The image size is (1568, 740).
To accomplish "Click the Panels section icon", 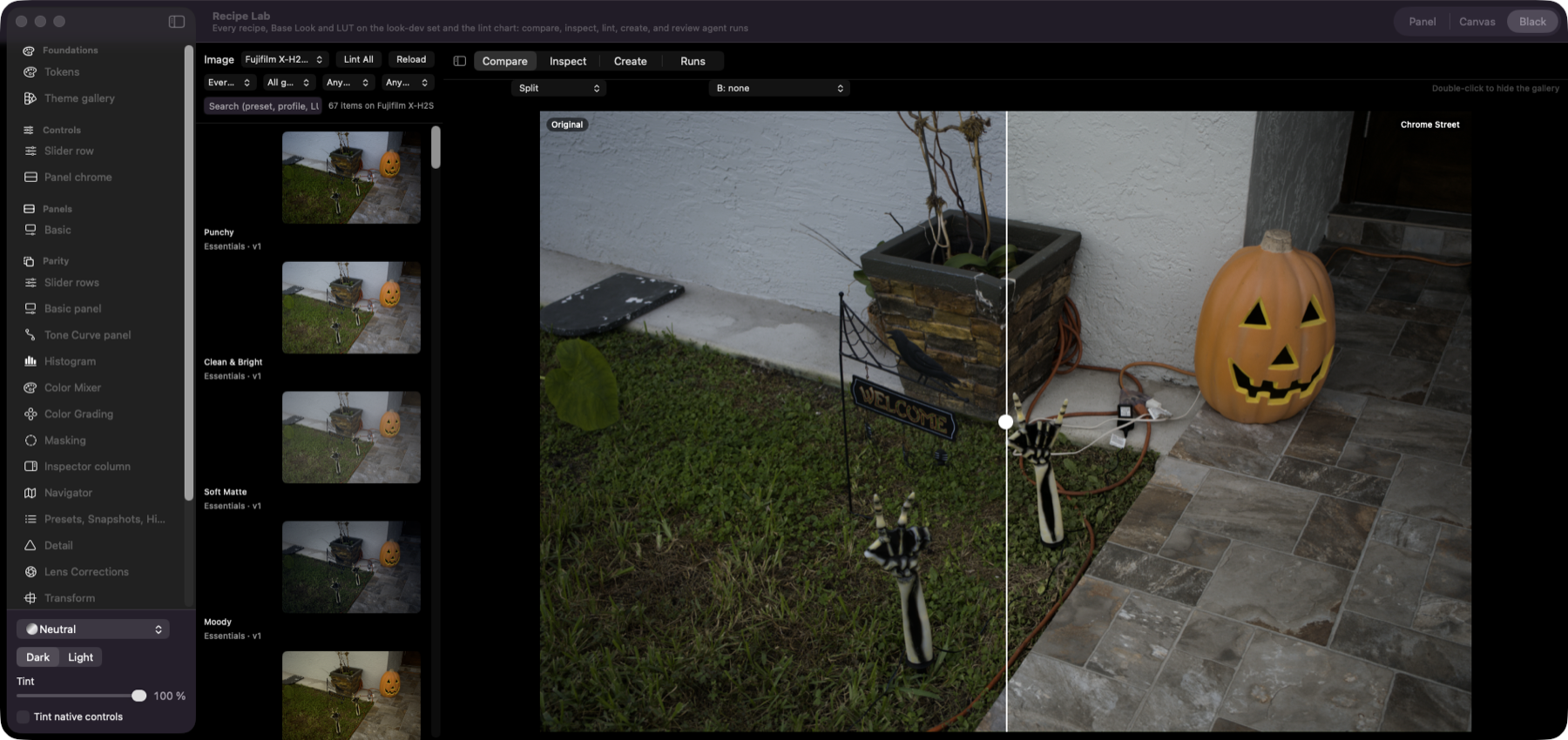I will [29, 209].
